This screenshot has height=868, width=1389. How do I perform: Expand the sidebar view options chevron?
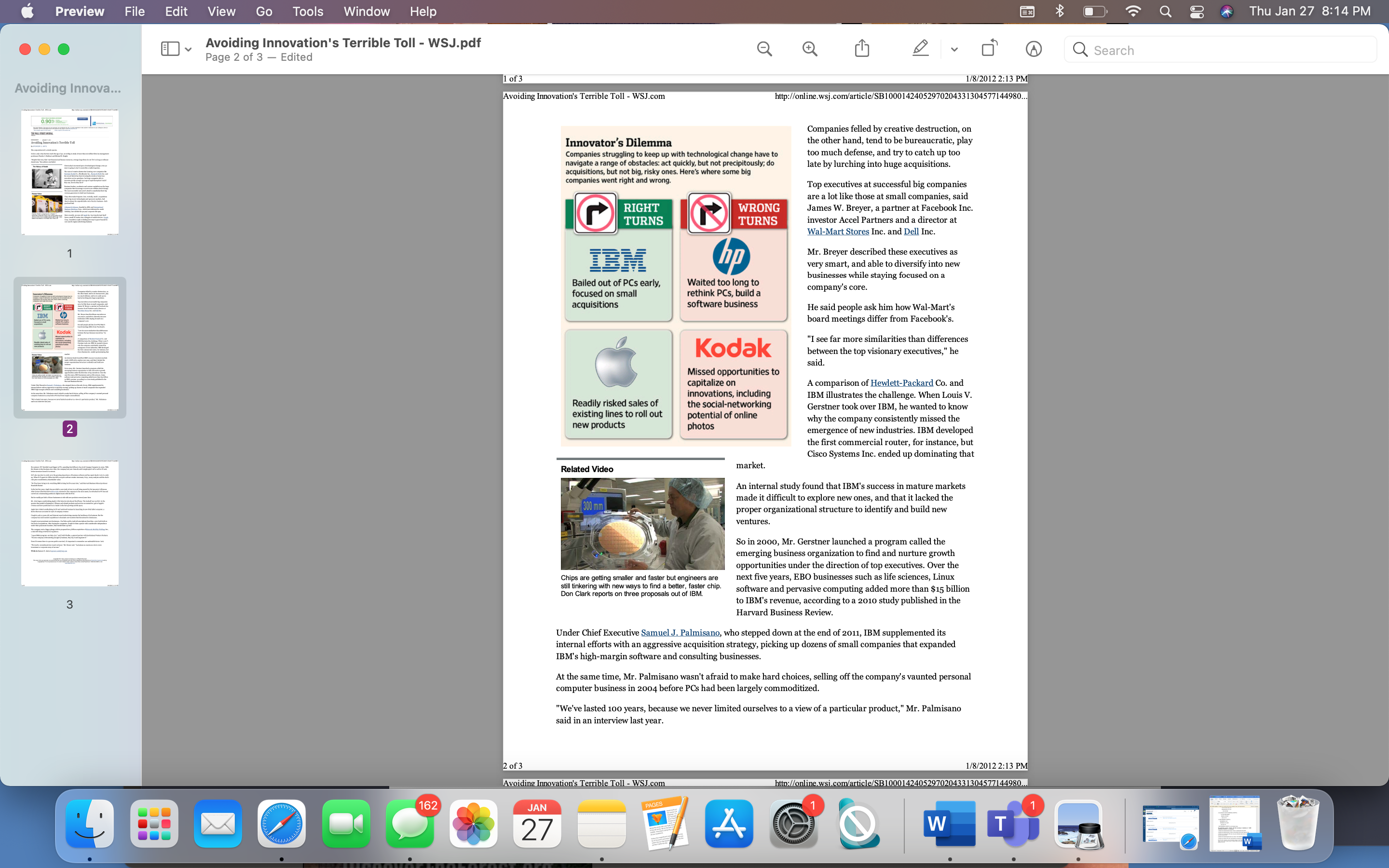(187, 49)
